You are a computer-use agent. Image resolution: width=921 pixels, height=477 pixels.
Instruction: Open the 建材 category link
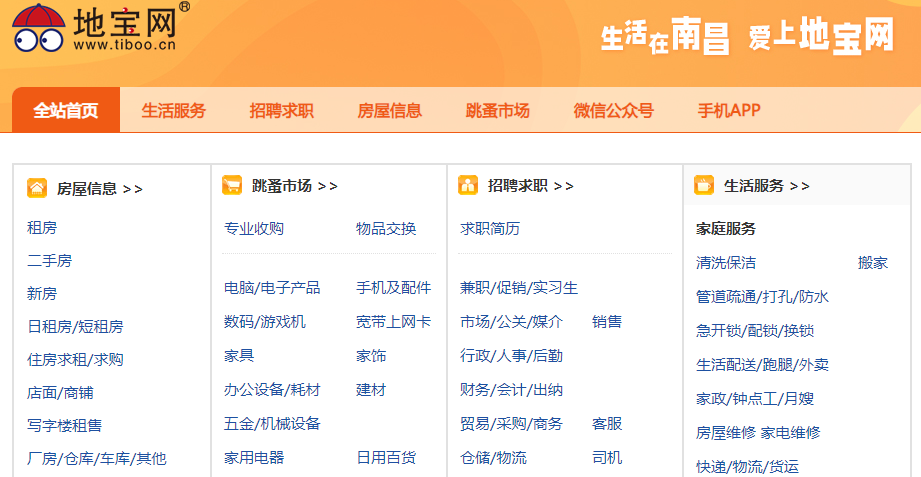click(x=371, y=389)
